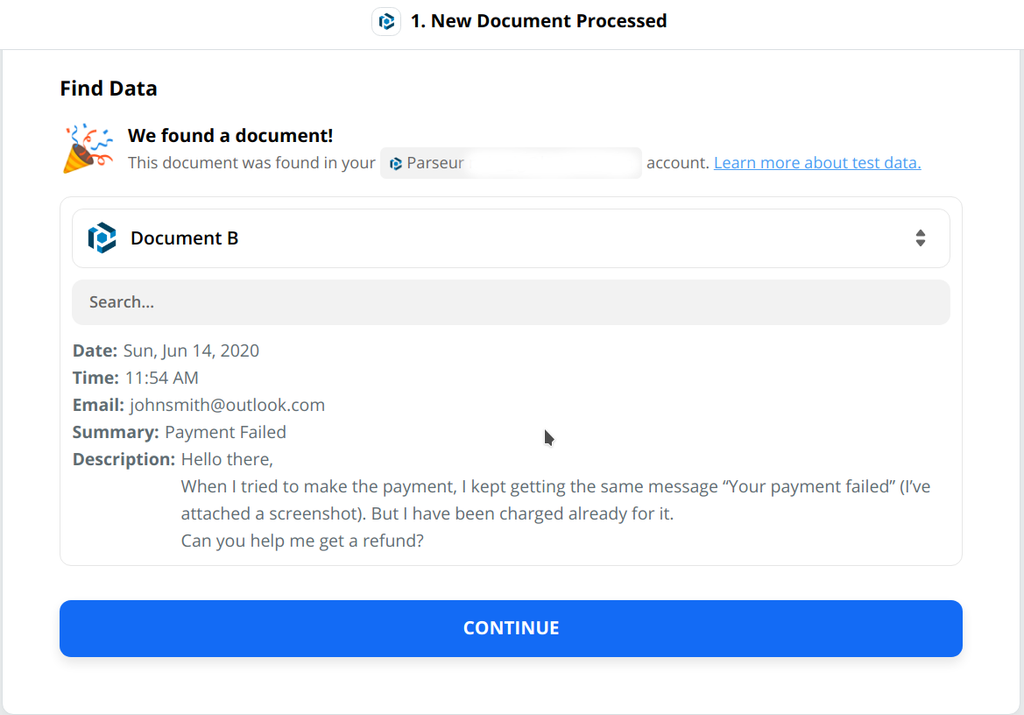Click the party popper celebration icon
Viewport: 1024px width, 715px height.
88,149
